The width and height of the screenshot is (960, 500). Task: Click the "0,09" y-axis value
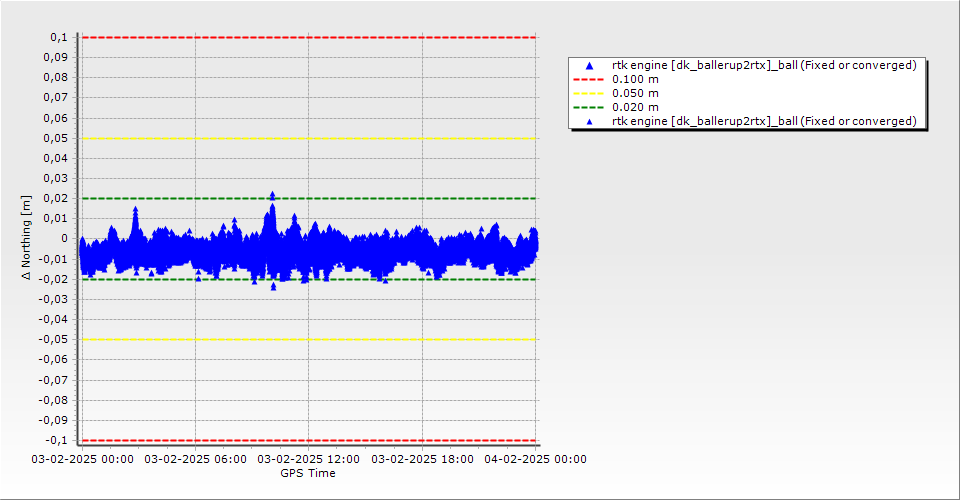tap(56, 58)
